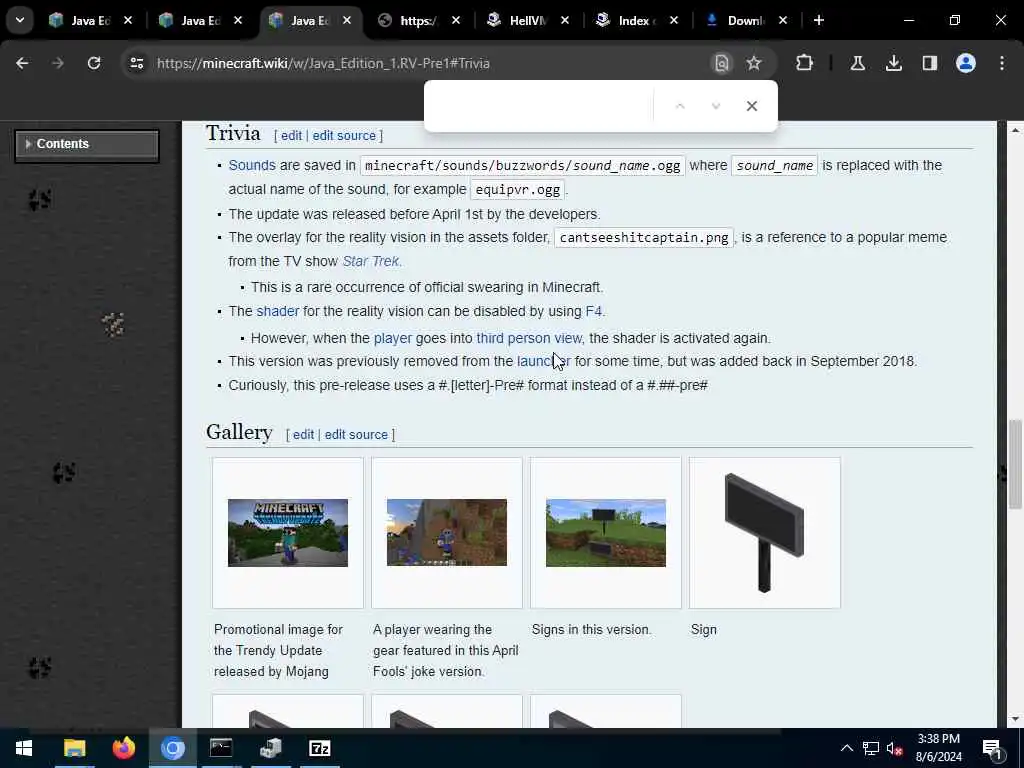Viewport: 1024px width, 768px height.
Task: Click the Trivia section edit link
Action: [x=291, y=136]
